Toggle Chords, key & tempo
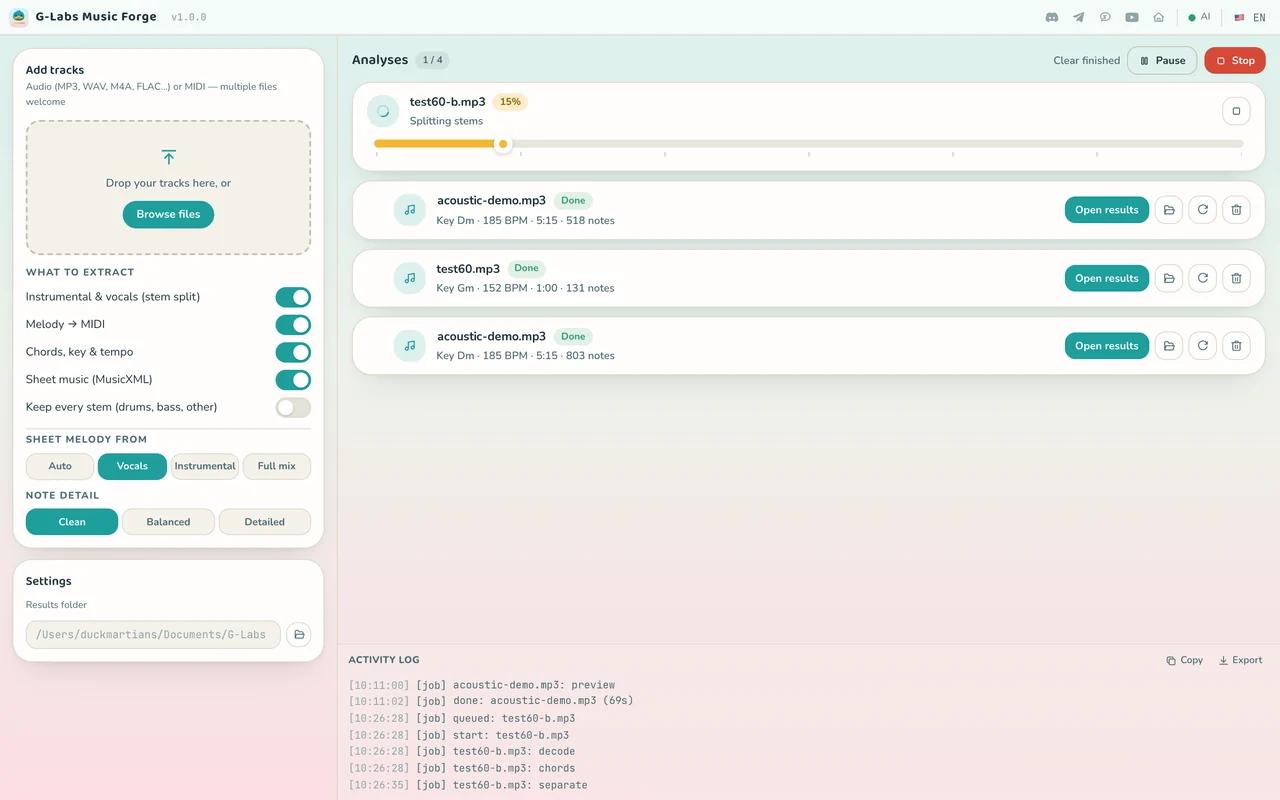Screen dimensions: 1280x800 pos(293,352)
